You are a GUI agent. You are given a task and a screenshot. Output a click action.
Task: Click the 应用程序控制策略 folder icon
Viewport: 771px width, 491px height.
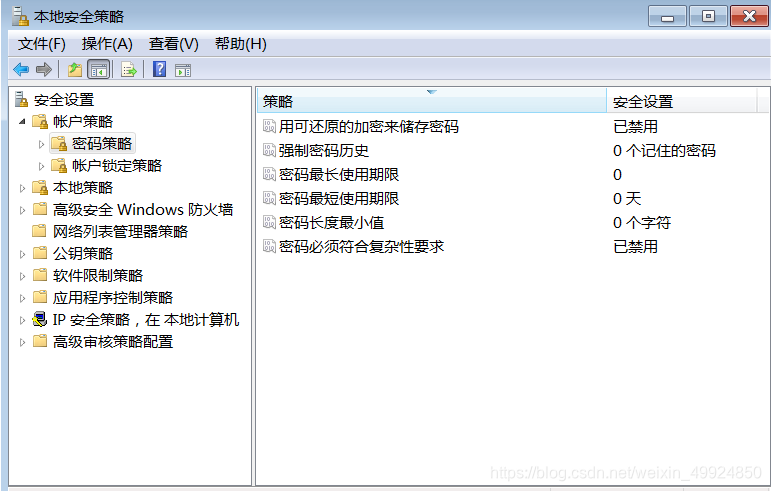[40, 297]
